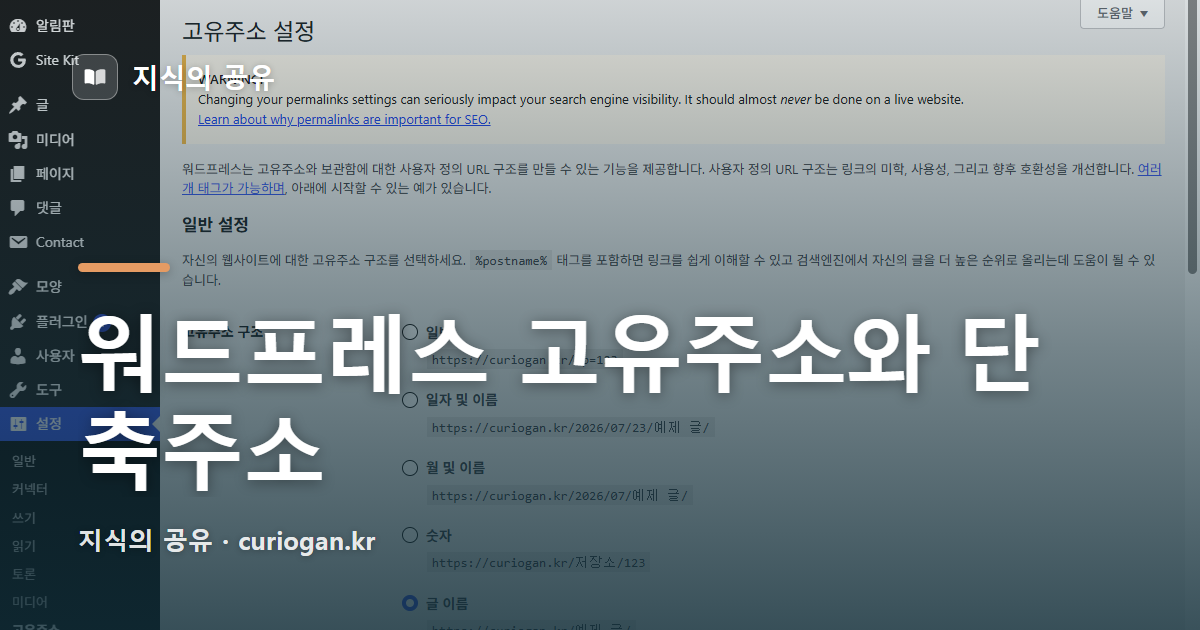Click the Contact envelope icon

click(17, 242)
